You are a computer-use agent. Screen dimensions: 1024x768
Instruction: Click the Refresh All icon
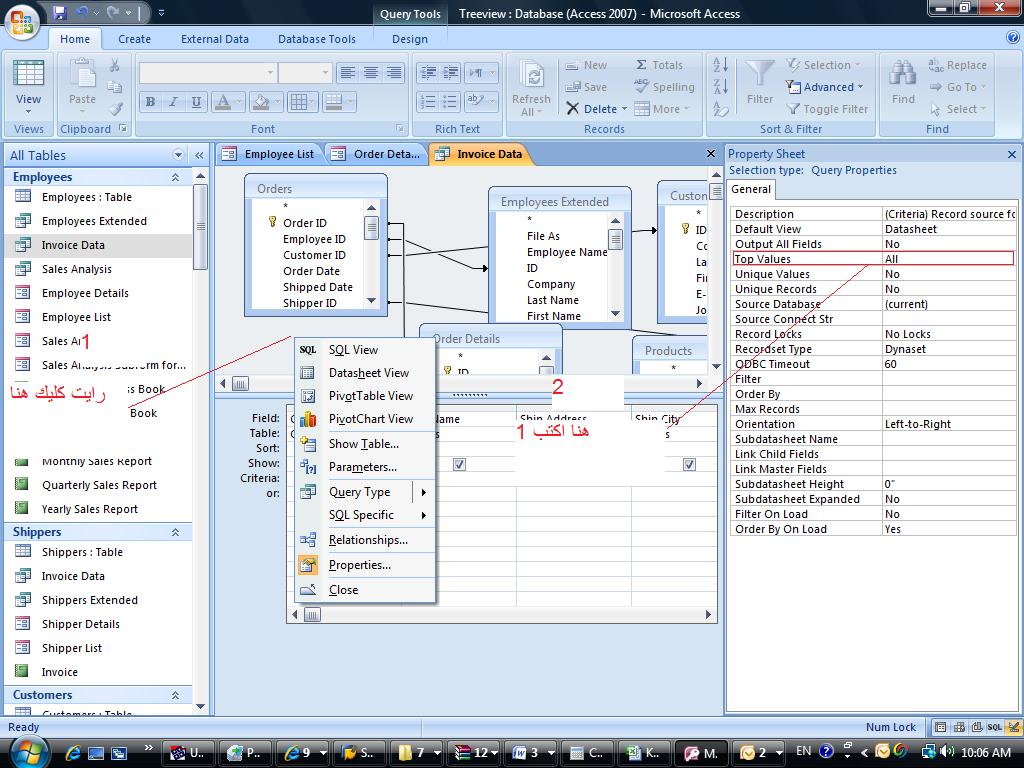(x=531, y=88)
